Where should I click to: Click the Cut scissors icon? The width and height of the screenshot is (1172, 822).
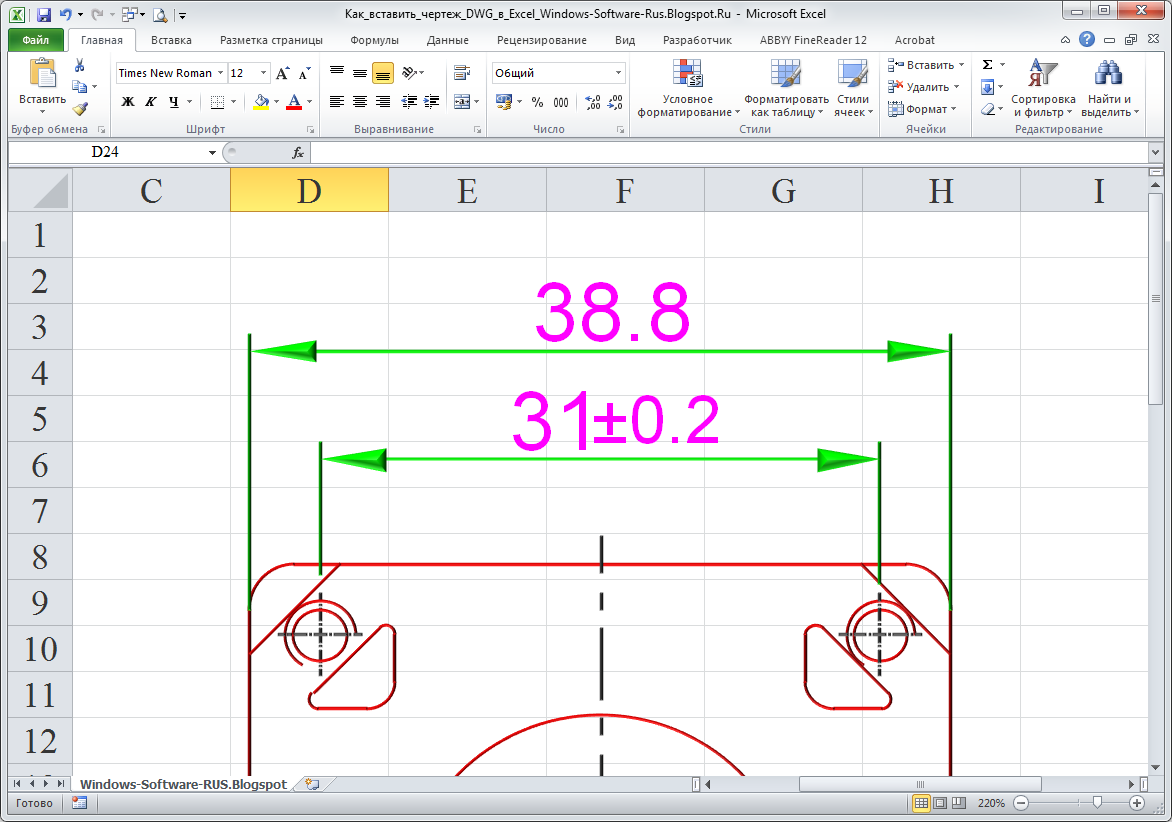point(80,66)
